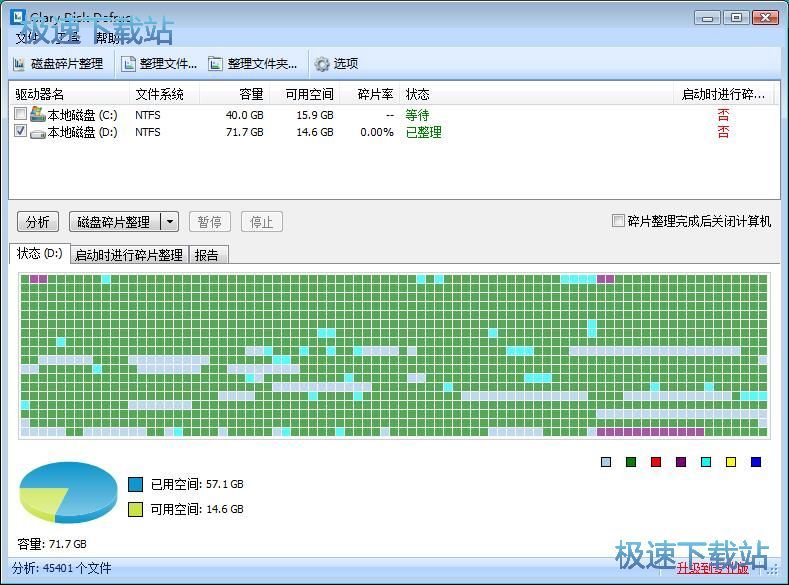Click the 整理文件夹 toolbar icon
The width and height of the screenshot is (789, 585).
(x=215, y=64)
